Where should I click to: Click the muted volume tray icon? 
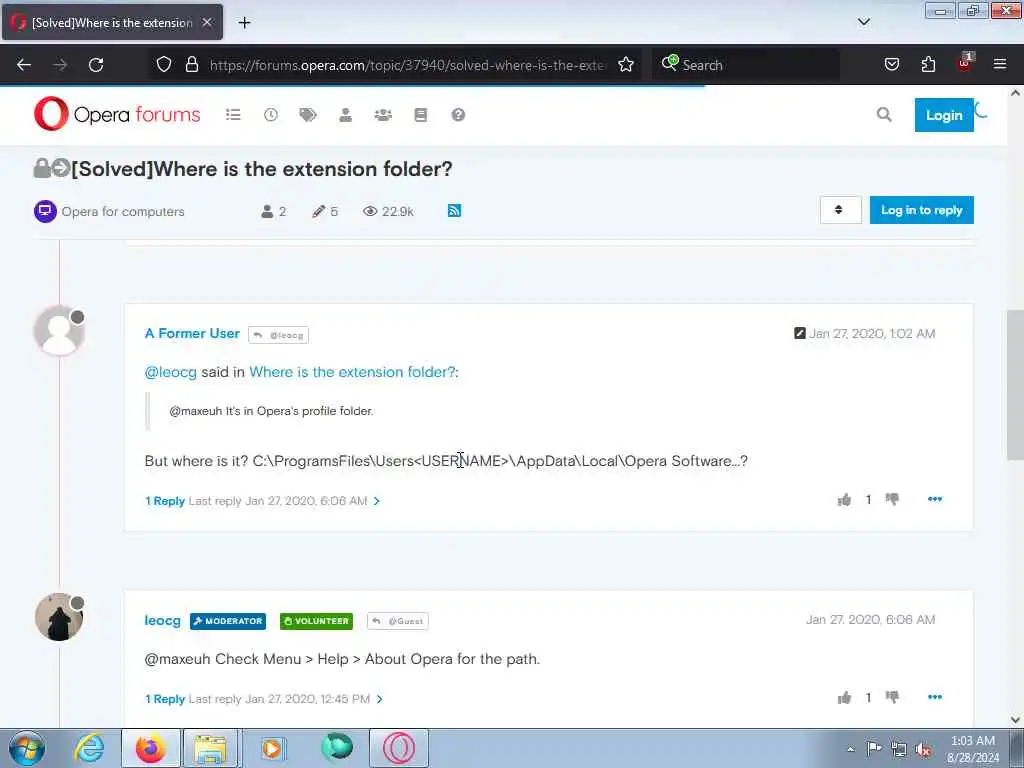(923, 749)
